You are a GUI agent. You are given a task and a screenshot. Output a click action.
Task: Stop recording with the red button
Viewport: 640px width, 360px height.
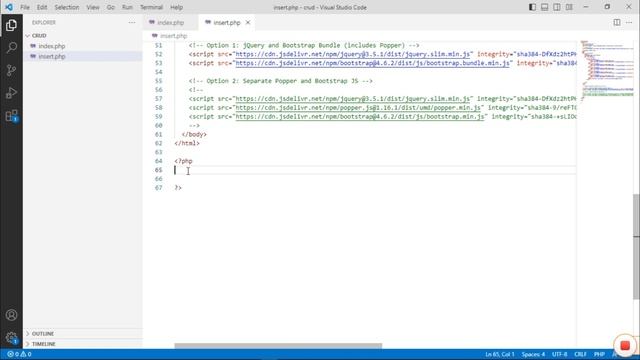pos(625,345)
